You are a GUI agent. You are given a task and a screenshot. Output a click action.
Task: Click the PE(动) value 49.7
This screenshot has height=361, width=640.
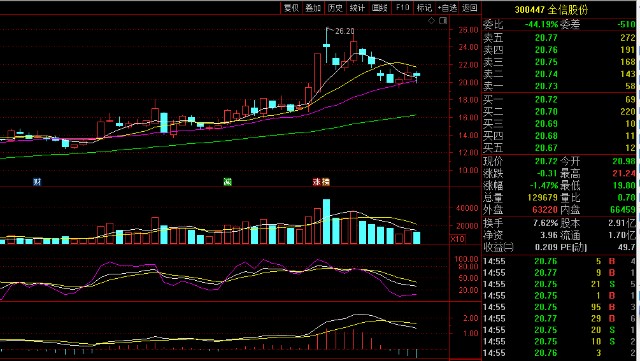627,247
